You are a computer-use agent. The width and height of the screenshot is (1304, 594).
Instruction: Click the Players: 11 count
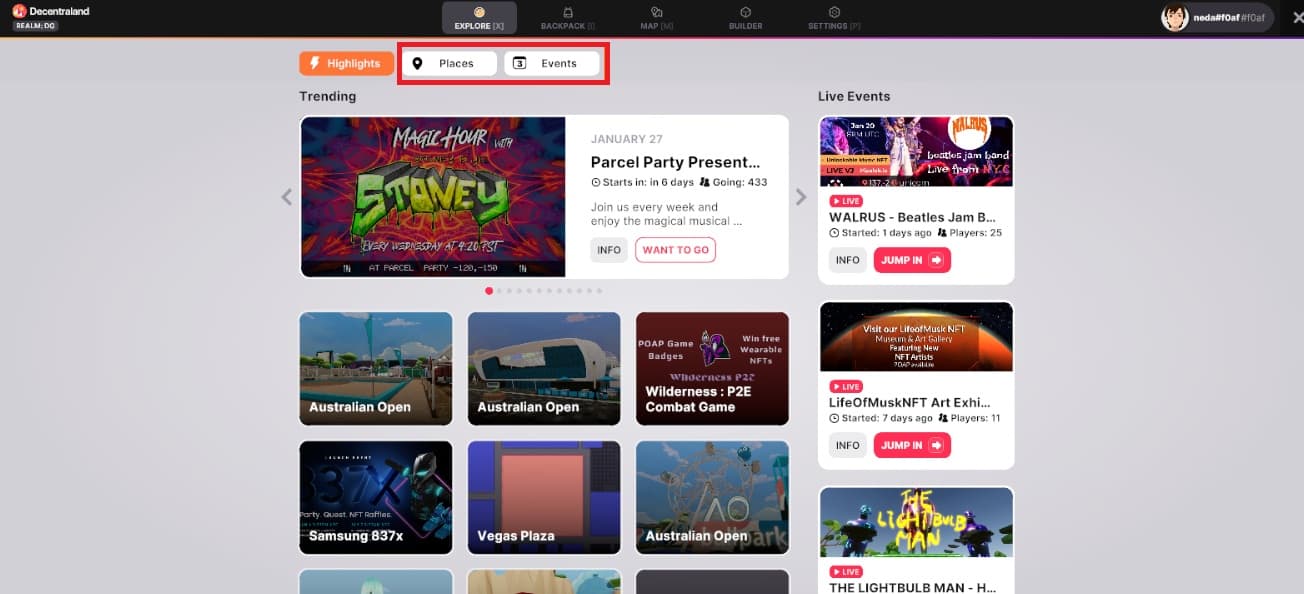[x=969, y=418]
